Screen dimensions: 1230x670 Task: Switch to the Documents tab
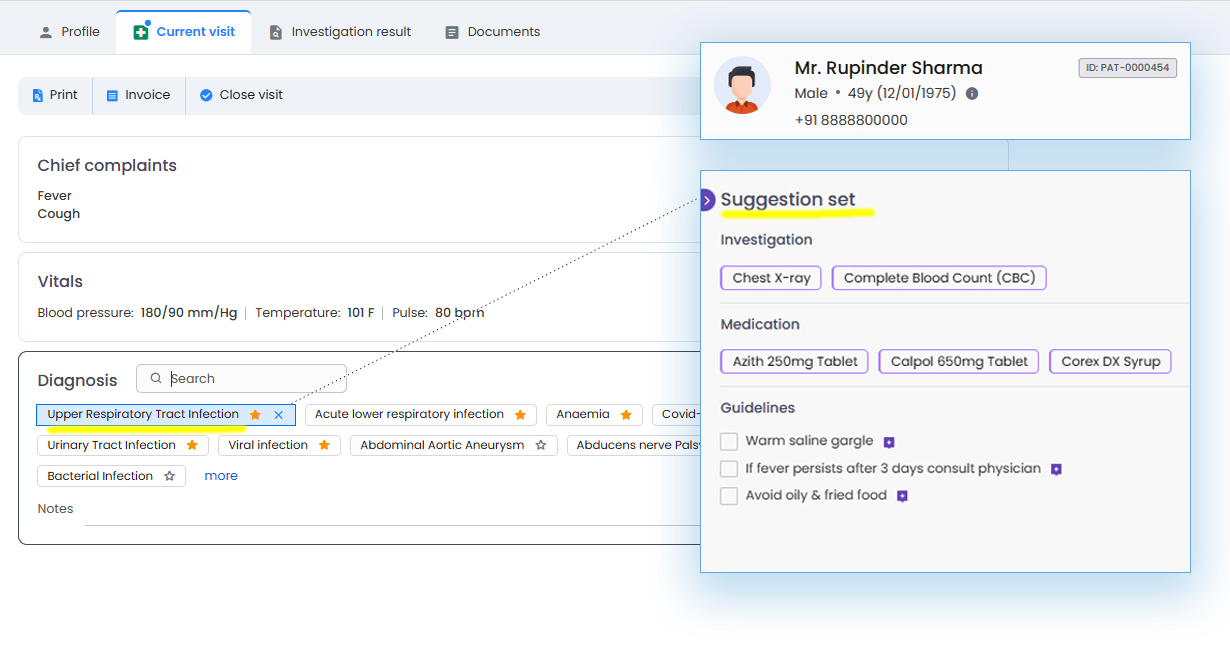[x=493, y=32]
